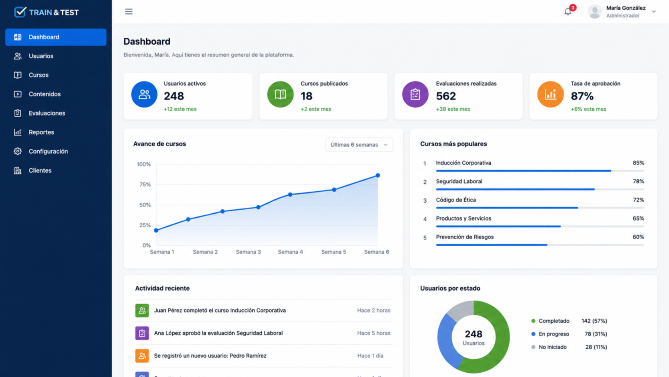This screenshot has width=669, height=377.
Task: Click the '248' active users value
Action: click(174, 96)
